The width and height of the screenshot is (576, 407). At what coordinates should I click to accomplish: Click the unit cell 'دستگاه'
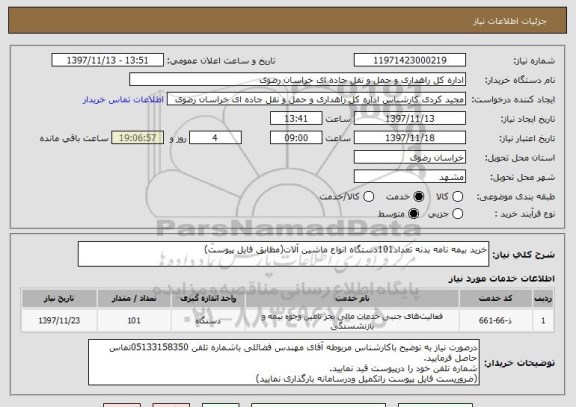click(x=208, y=321)
